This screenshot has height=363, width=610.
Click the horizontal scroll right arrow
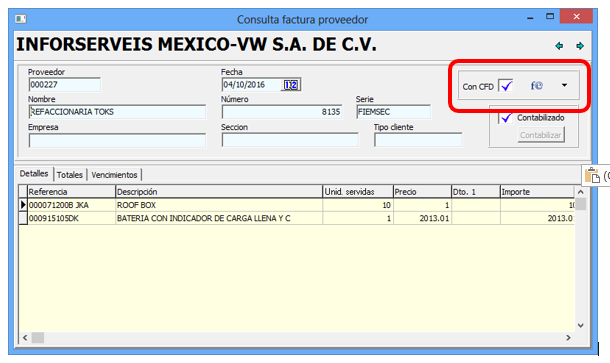tap(568, 337)
